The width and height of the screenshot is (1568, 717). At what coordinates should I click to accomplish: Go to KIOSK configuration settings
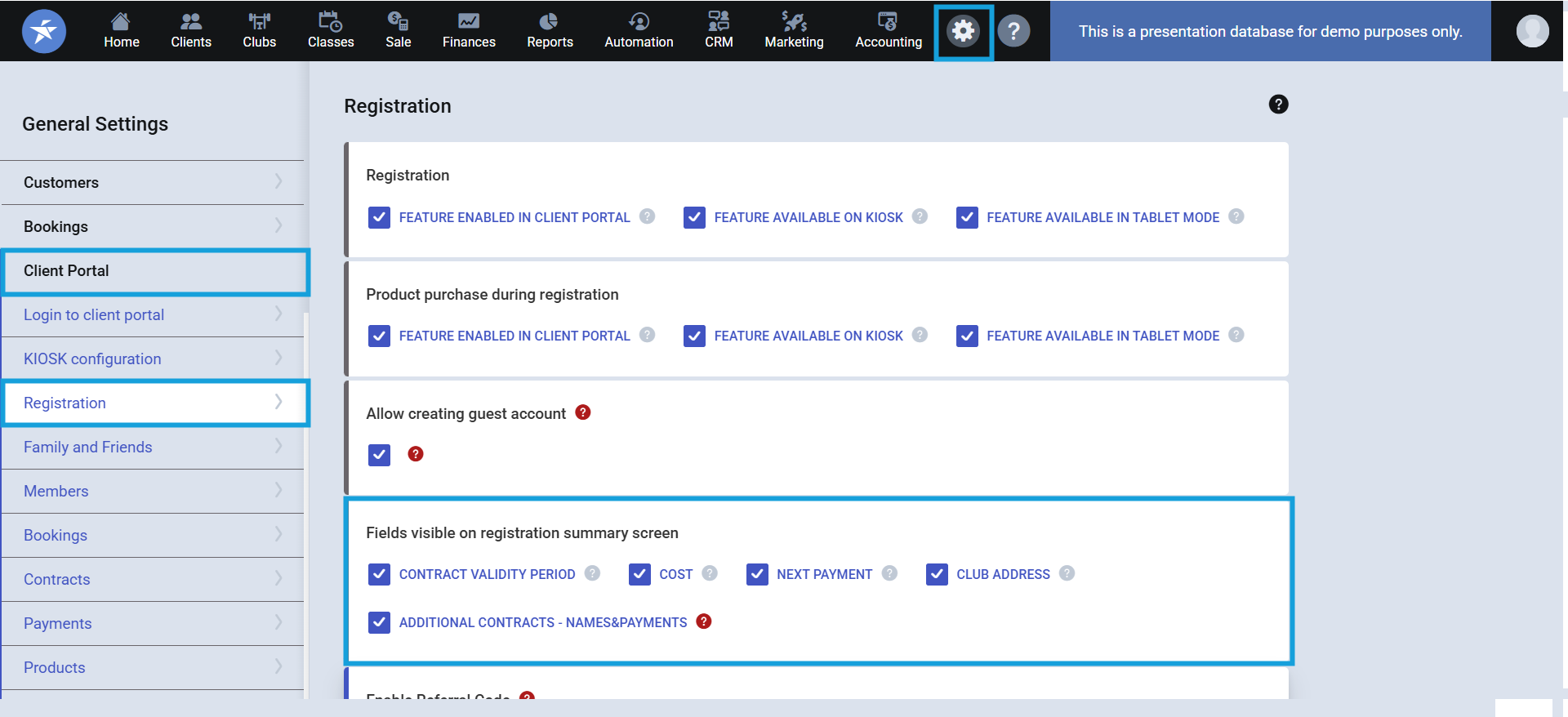click(x=153, y=358)
